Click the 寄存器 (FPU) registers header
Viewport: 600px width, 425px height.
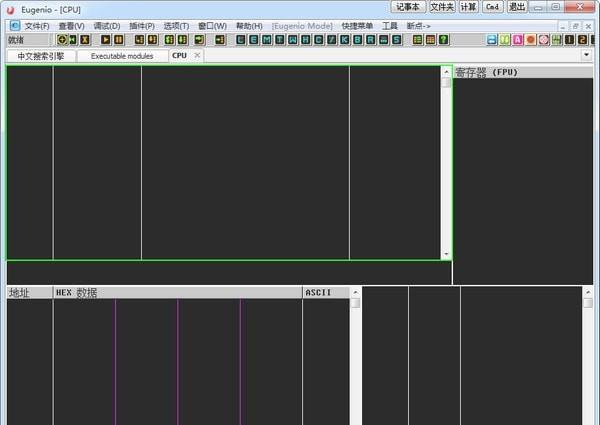[523, 72]
